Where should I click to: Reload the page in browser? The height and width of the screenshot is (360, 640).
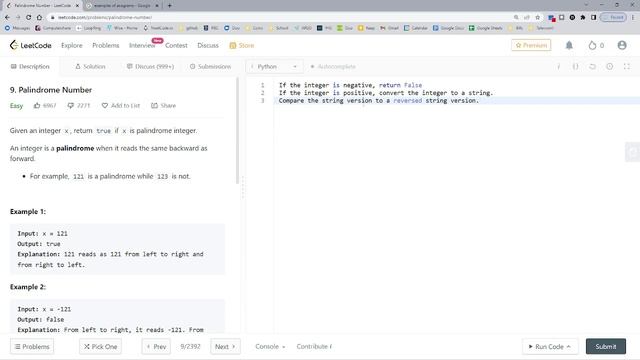(x=29, y=18)
